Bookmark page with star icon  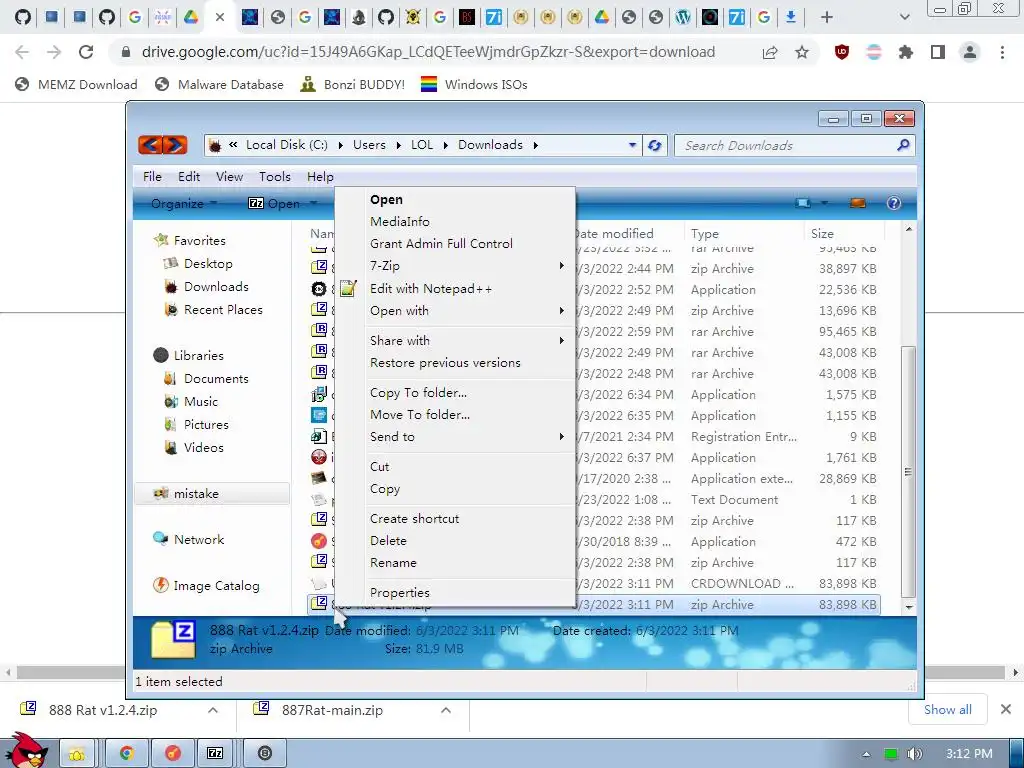coord(802,52)
